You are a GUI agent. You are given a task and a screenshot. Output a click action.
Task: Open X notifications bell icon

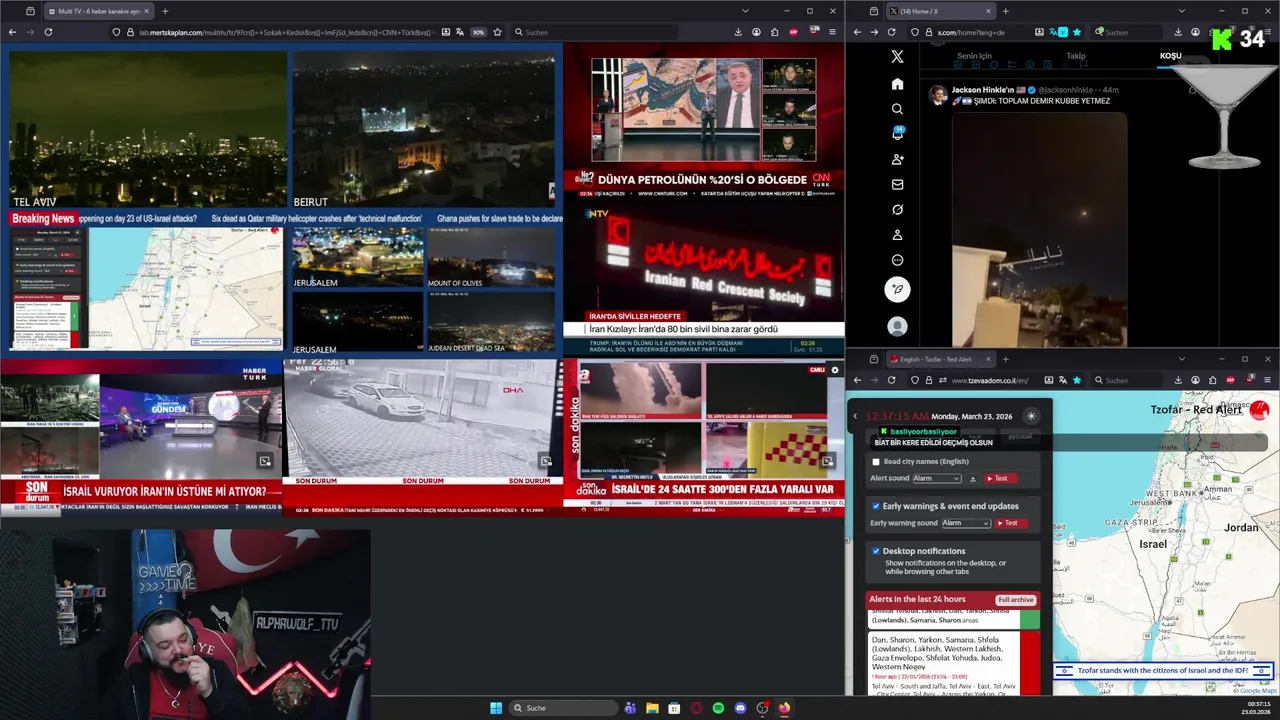point(897,134)
